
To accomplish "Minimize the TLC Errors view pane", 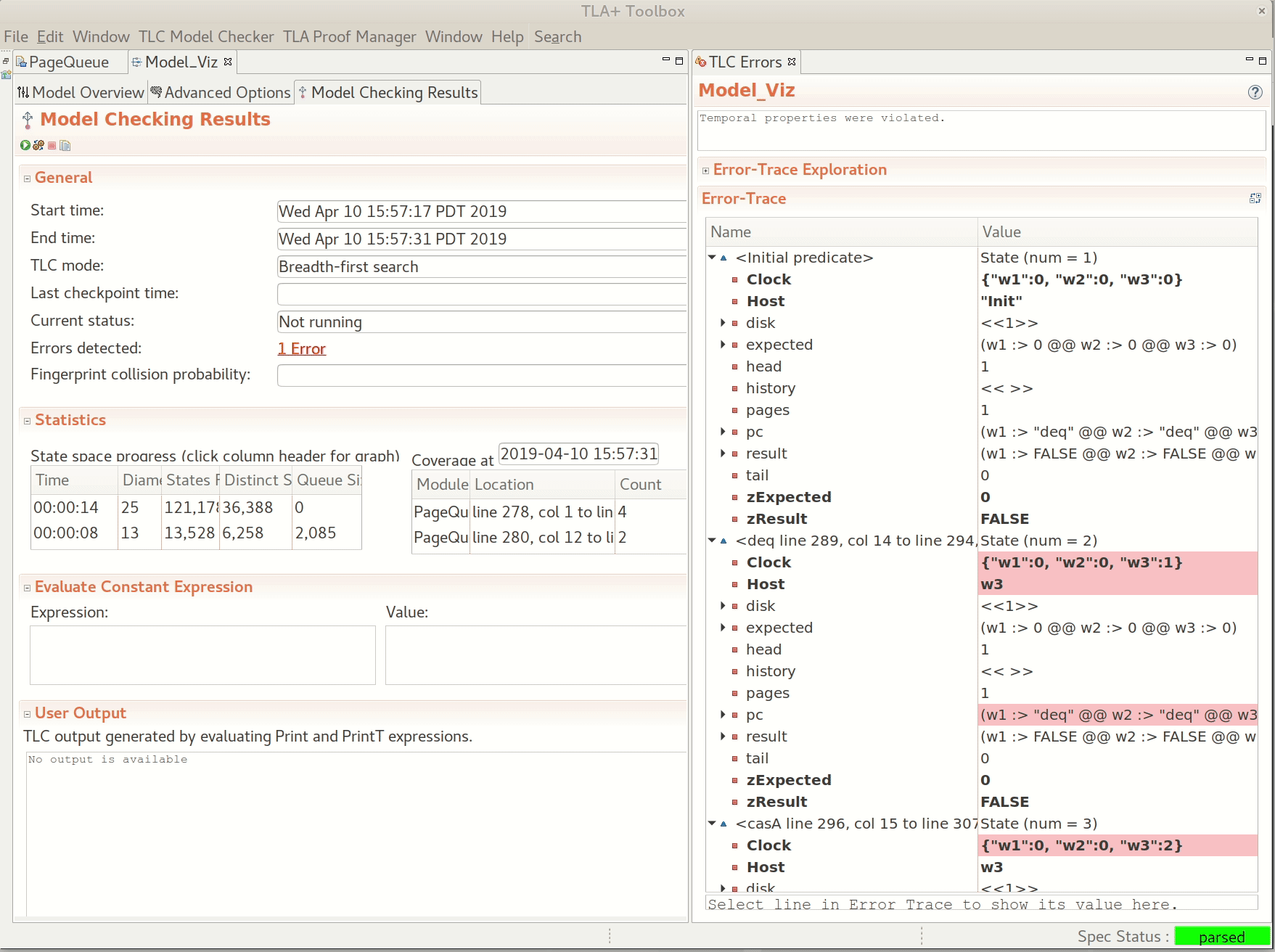I will click(x=1249, y=59).
